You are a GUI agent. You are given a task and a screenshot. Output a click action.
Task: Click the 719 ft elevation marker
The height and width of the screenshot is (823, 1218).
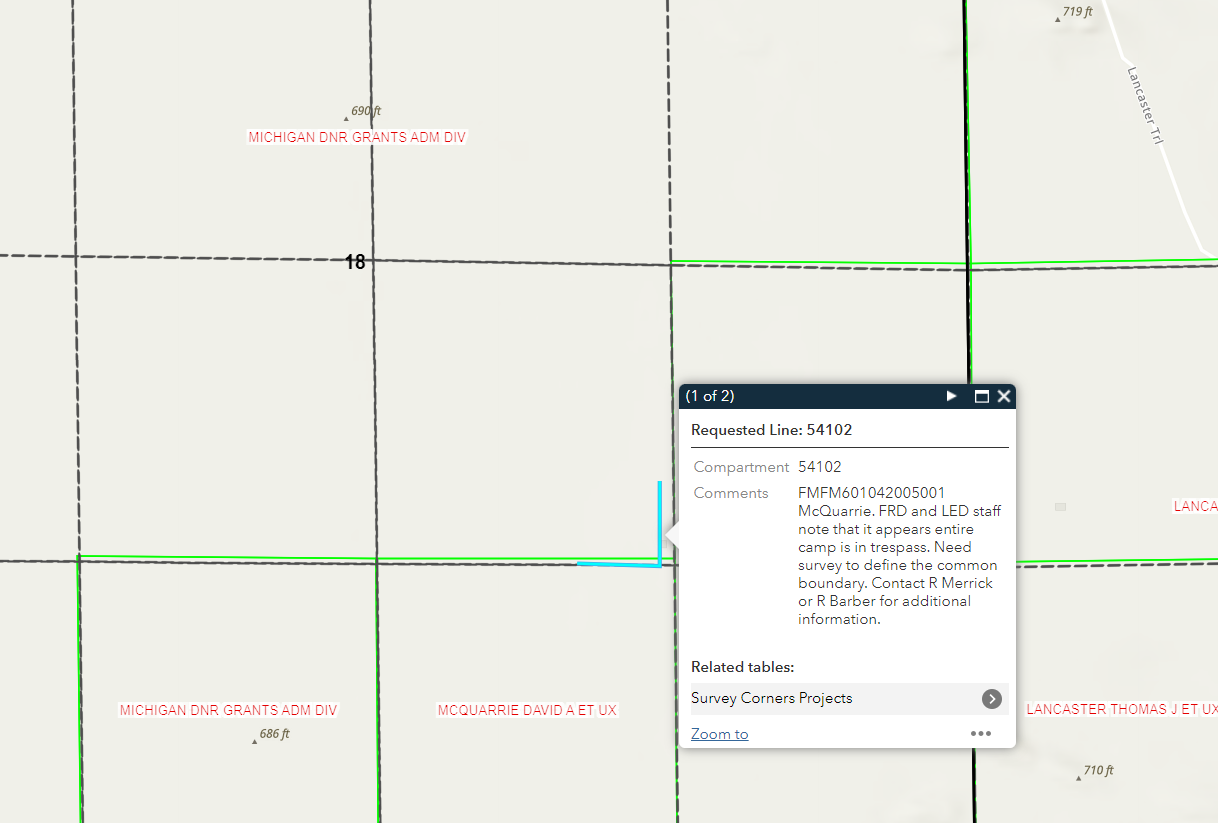(x=1058, y=19)
